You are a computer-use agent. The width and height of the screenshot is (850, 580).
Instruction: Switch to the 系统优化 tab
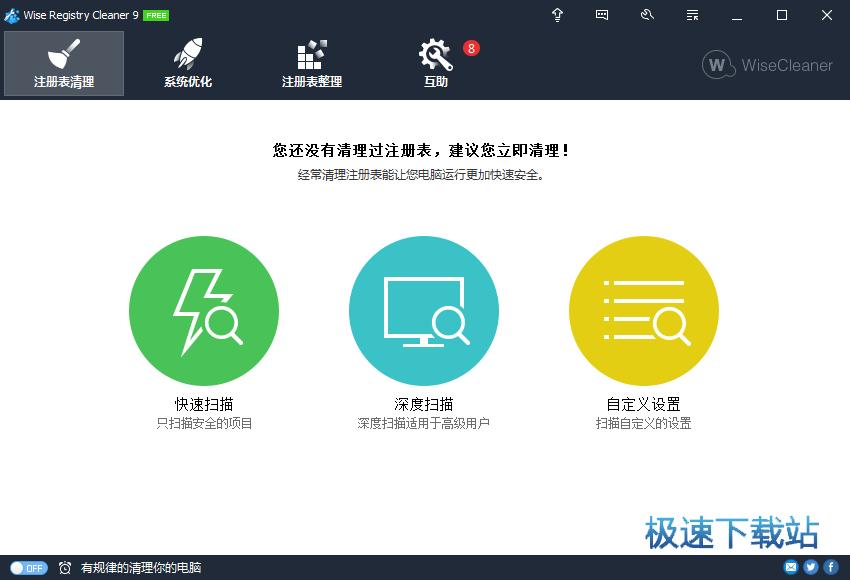(x=188, y=64)
